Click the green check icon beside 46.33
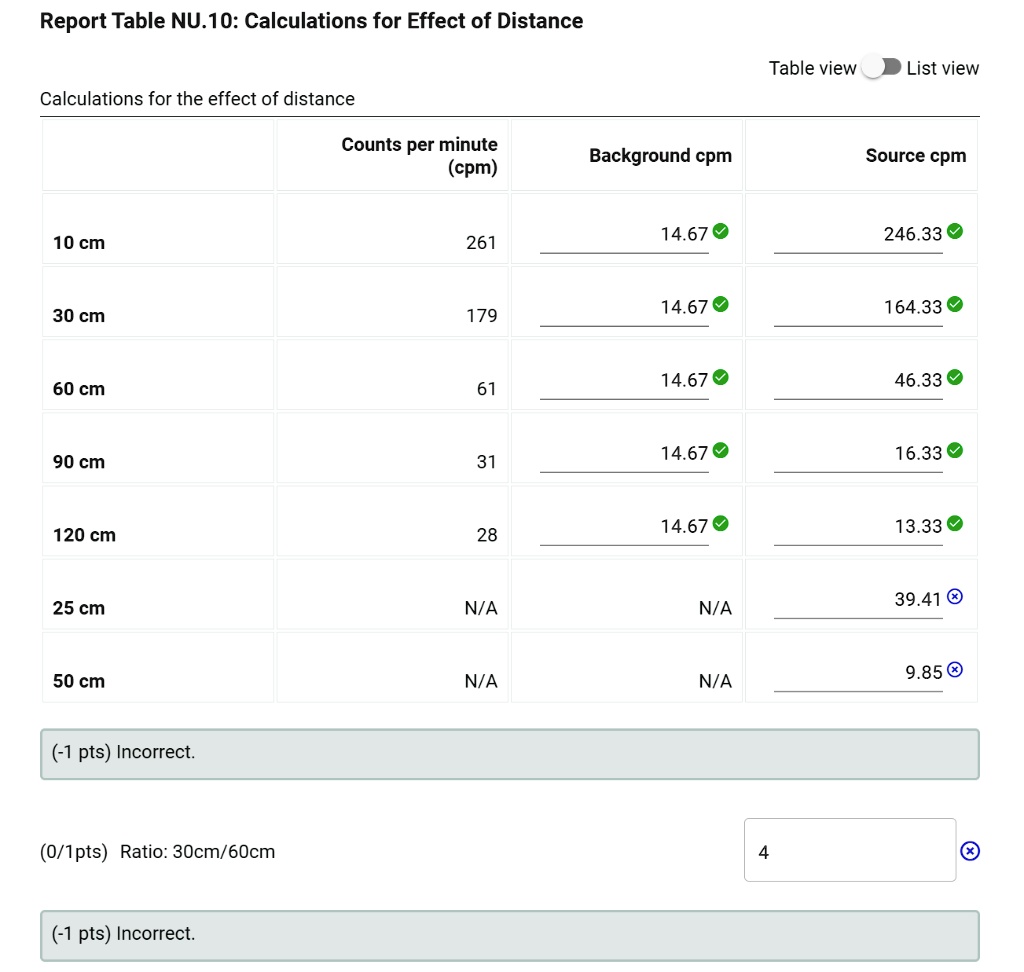Viewport: 1024px width, 972px height. tap(955, 378)
